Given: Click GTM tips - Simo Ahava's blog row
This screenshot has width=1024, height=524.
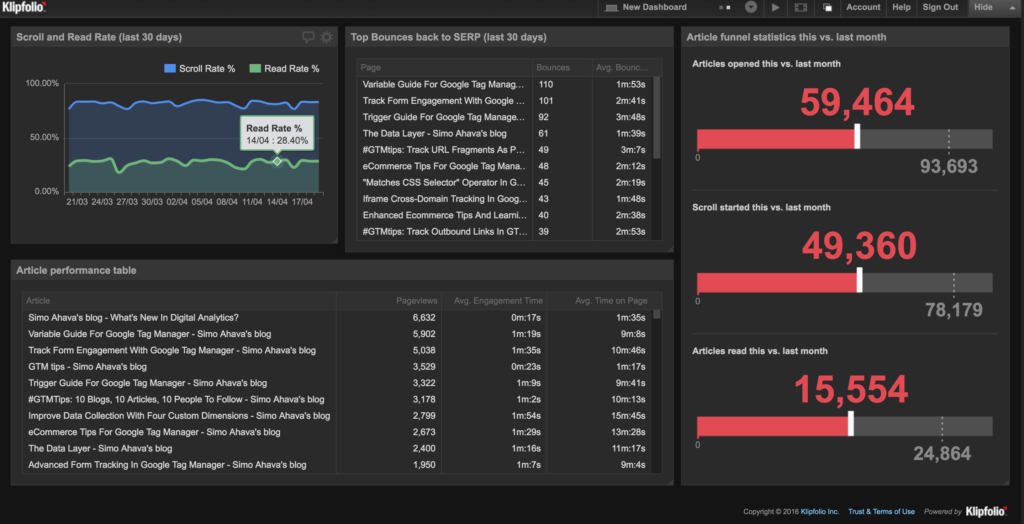Looking at the screenshot, I should (x=338, y=367).
